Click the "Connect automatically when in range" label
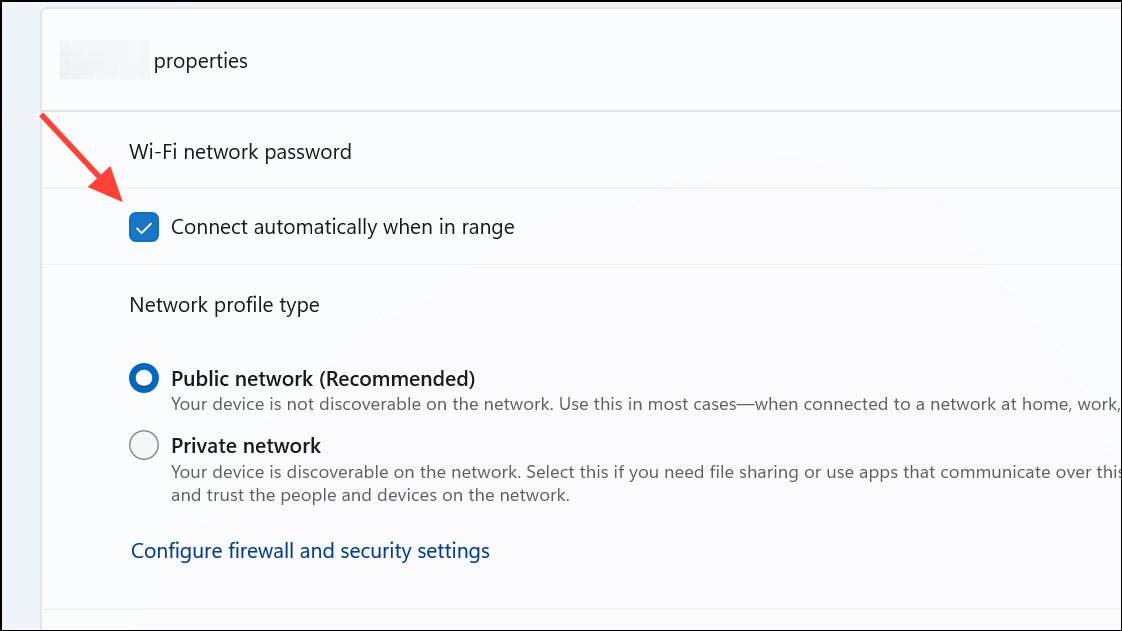This screenshot has height=631, width=1122. pos(342,227)
